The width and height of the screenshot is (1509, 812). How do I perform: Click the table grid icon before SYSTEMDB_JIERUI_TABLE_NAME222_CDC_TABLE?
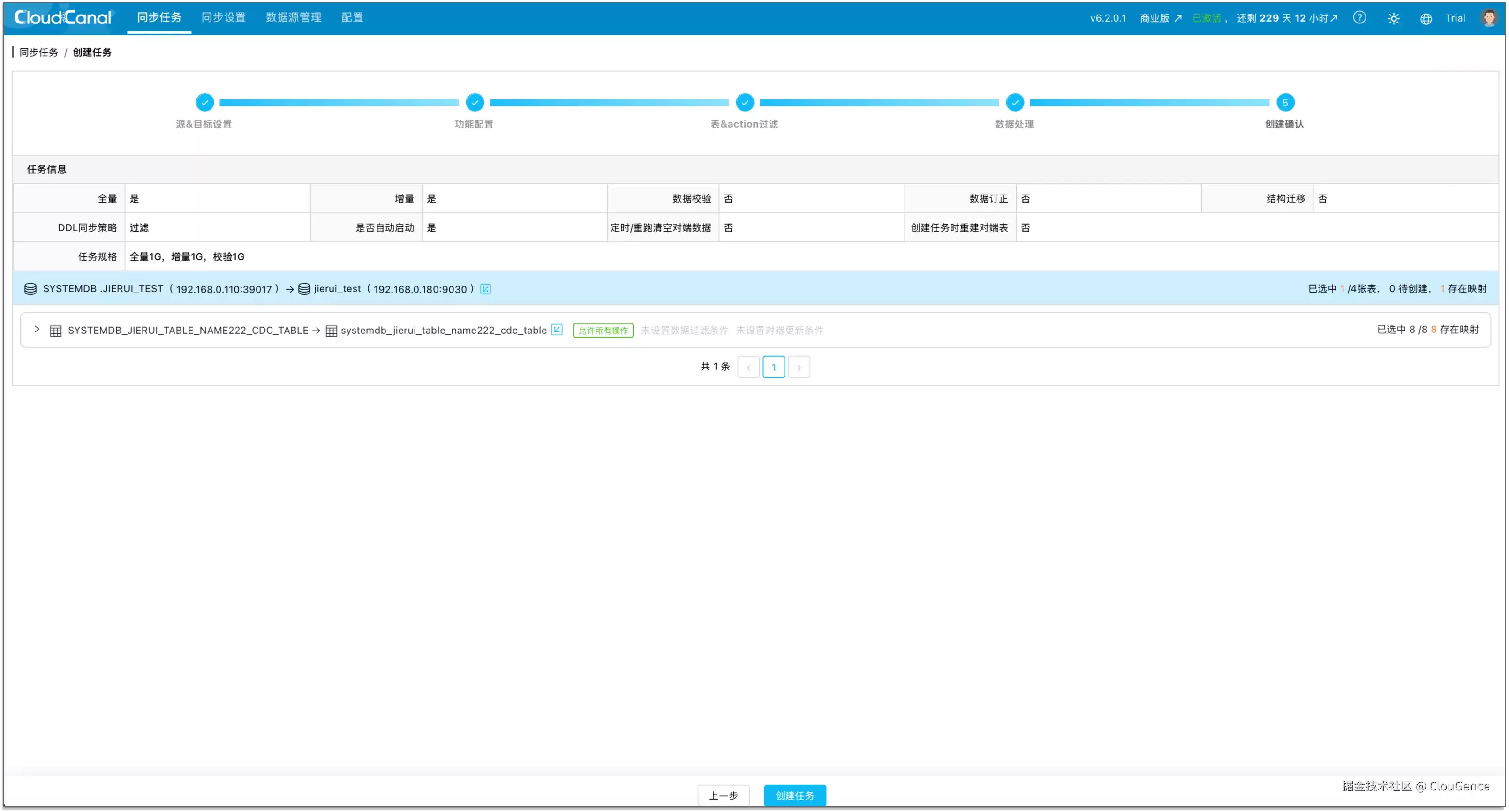(x=56, y=331)
